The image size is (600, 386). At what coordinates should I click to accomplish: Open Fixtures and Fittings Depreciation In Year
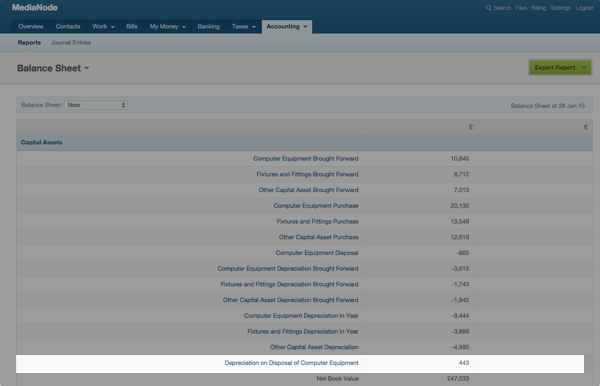303,331
